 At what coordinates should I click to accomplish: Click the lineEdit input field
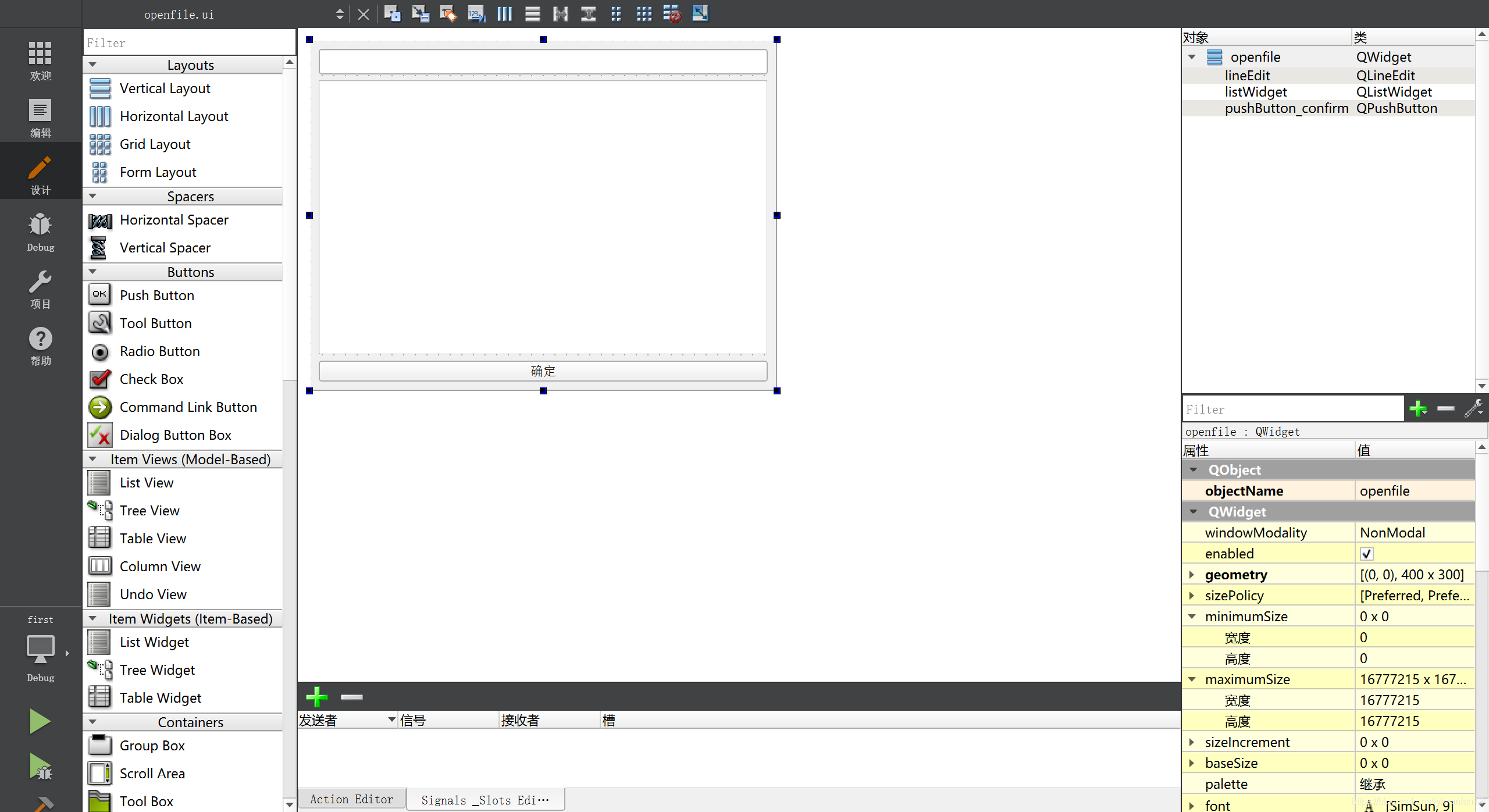point(543,63)
